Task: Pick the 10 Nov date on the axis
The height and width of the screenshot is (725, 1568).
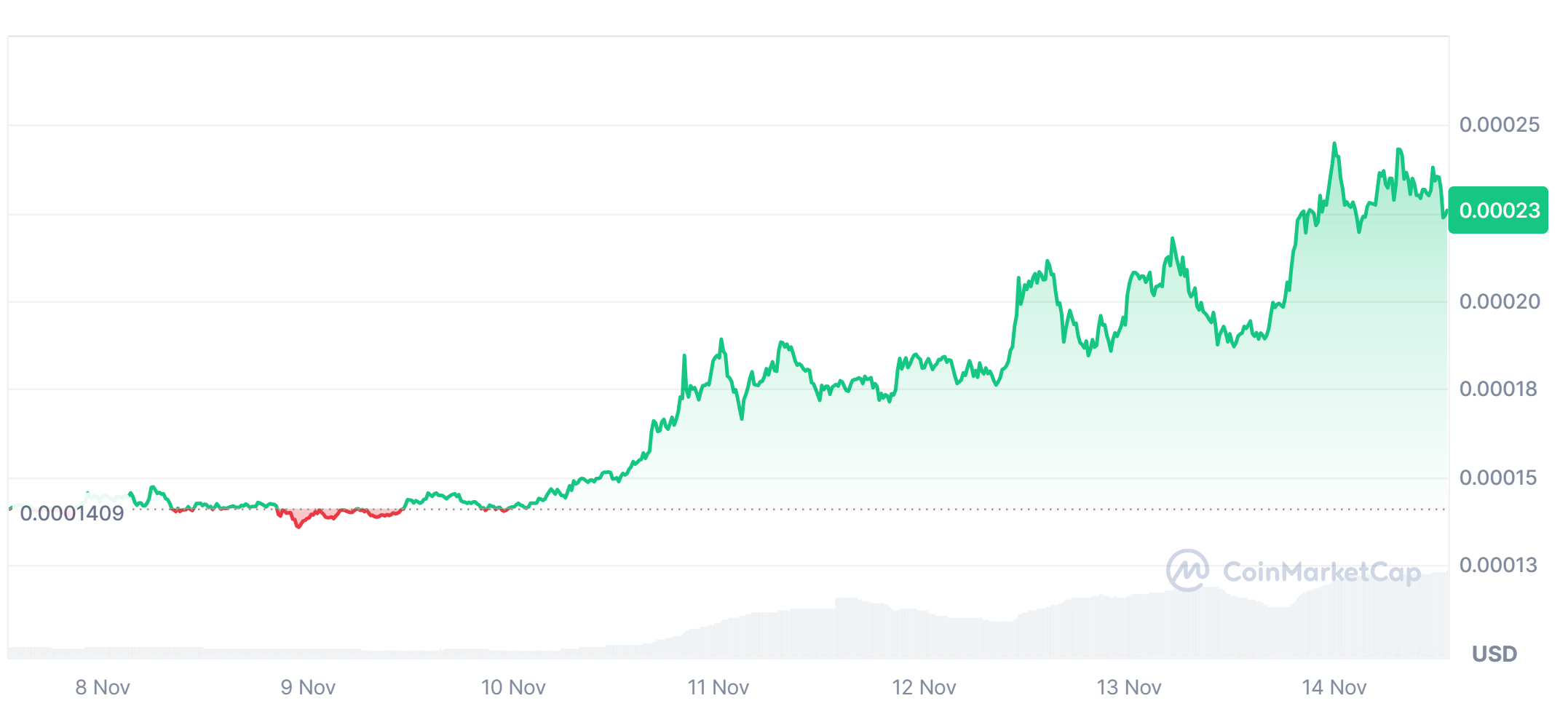Action: [513, 687]
